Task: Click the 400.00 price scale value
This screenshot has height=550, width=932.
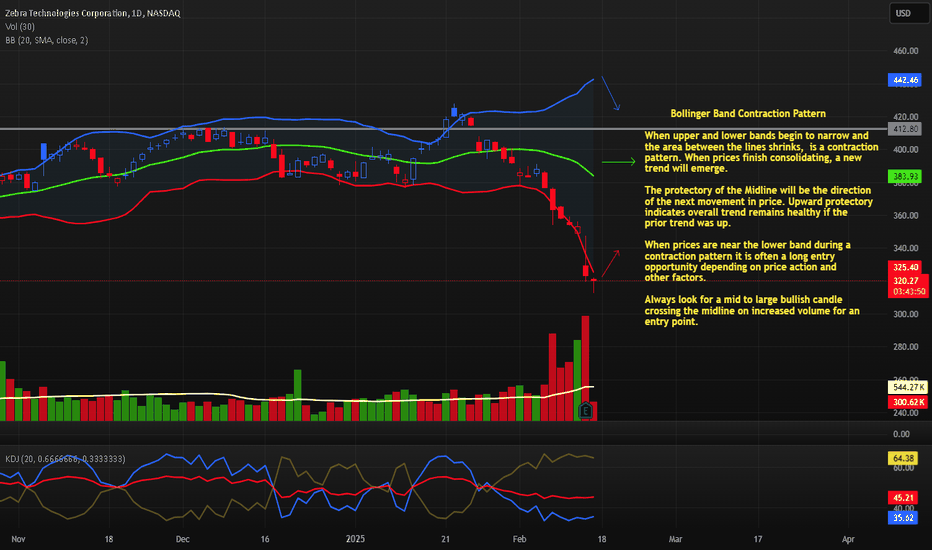Action: pyautogui.click(x=906, y=150)
